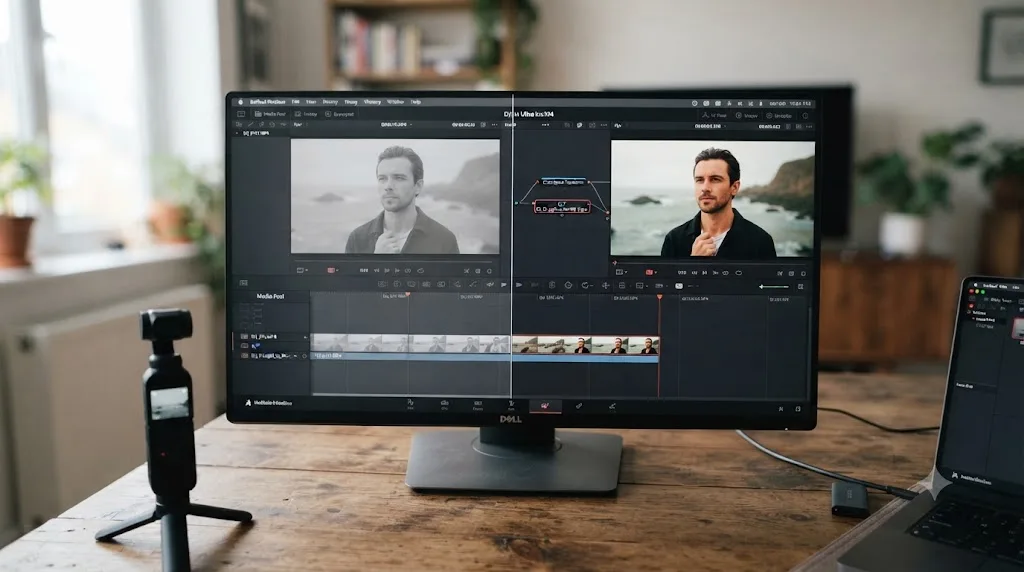Toggle the first video track header icon
Image resolution: width=1024 pixels, height=572 pixels.
click(x=244, y=336)
